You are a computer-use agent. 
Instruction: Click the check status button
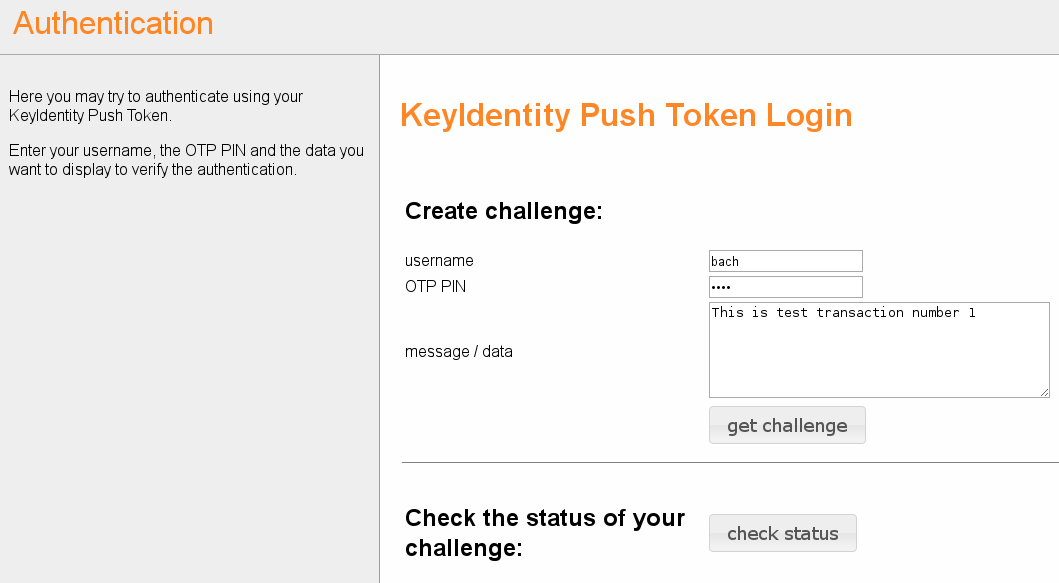[x=782, y=533]
